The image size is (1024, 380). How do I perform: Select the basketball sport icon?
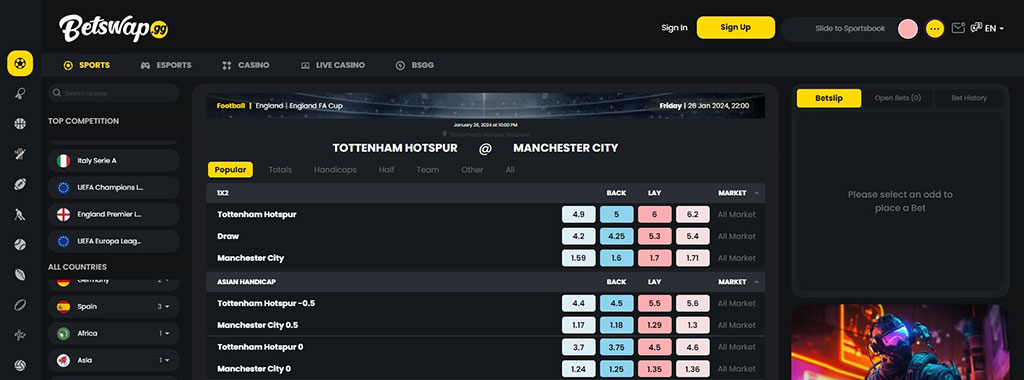(x=20, y=123)
